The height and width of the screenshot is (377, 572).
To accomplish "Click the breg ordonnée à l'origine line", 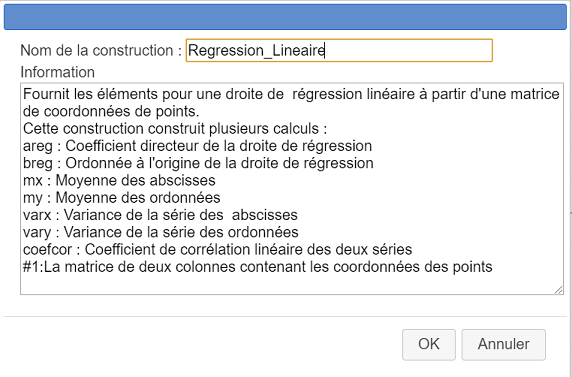I will [198, 163].
